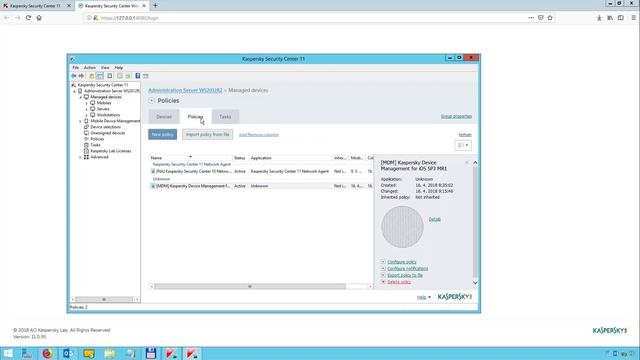Open the floppy disk taskbar application
Image resolution: width=640 pixels, height=360 pixels.
pyautogui.click(x=151, y=353)
